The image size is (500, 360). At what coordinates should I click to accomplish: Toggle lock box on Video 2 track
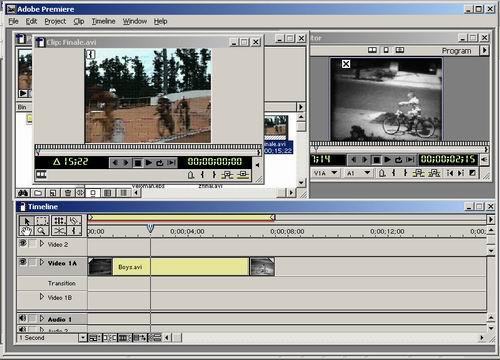pyautogui.click(x=32, y=244)
